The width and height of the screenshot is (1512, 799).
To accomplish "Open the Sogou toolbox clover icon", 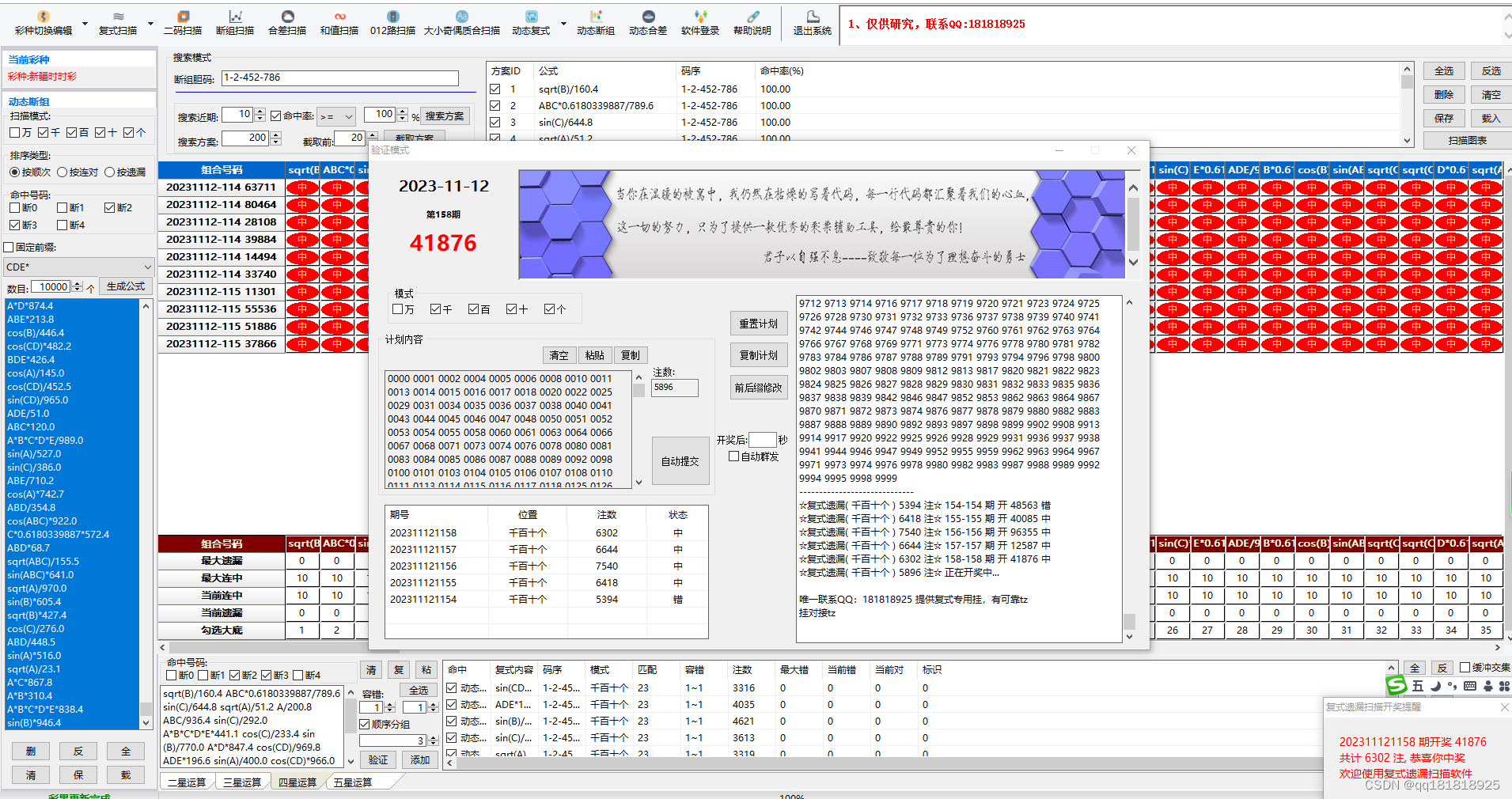I will click(1504, 686).
